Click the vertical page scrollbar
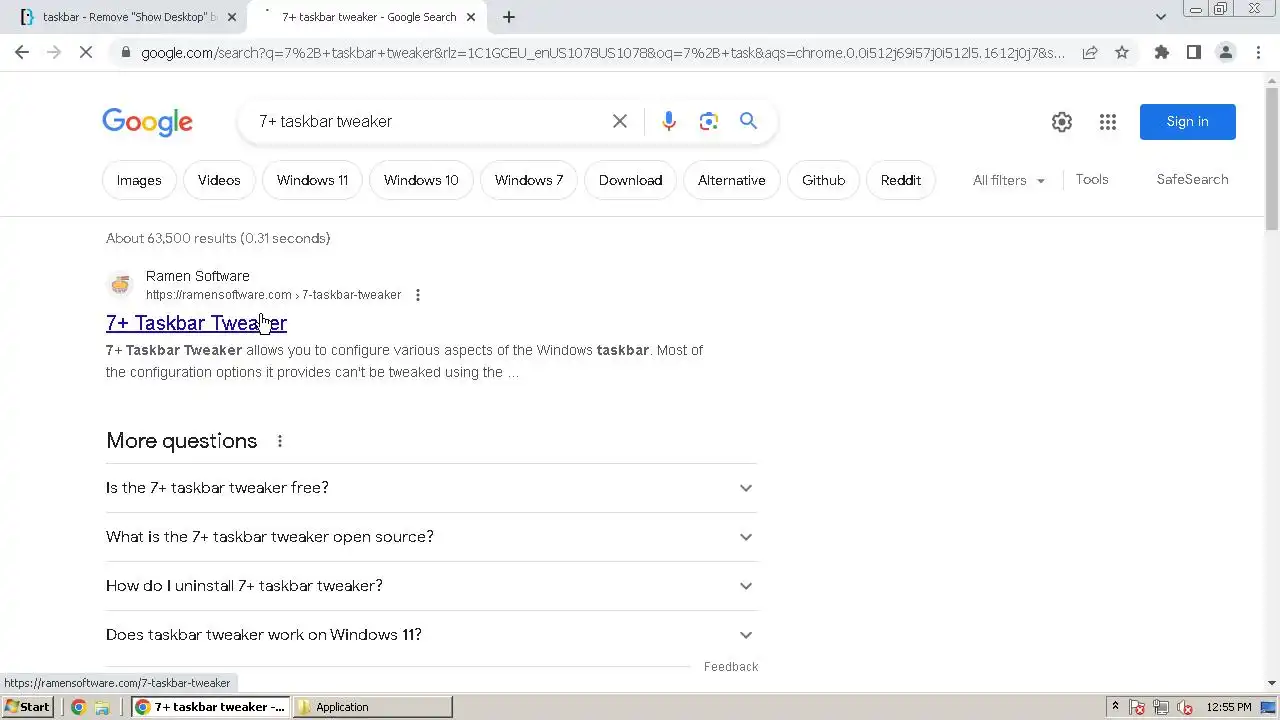Image resolution: width=1280 pixels, height=720 pixels. pyautogui.click(x=1272, y=380)
